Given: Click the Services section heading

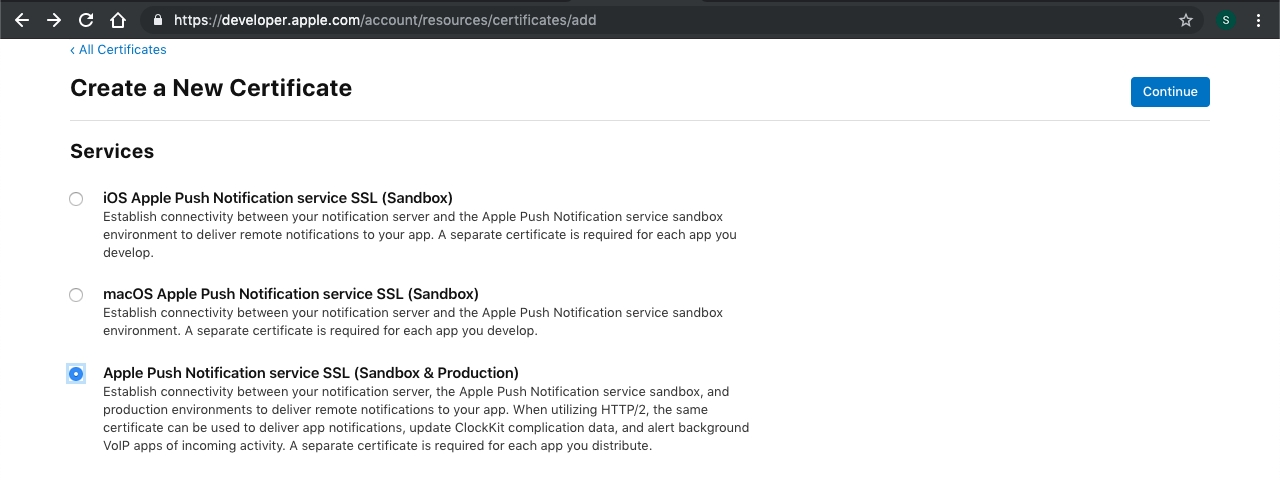Looking at the screenshot, I should click(112, 151).
